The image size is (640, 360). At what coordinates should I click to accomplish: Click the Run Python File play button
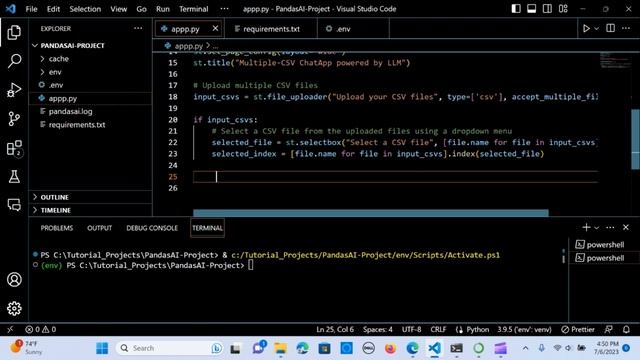[586, 29]
